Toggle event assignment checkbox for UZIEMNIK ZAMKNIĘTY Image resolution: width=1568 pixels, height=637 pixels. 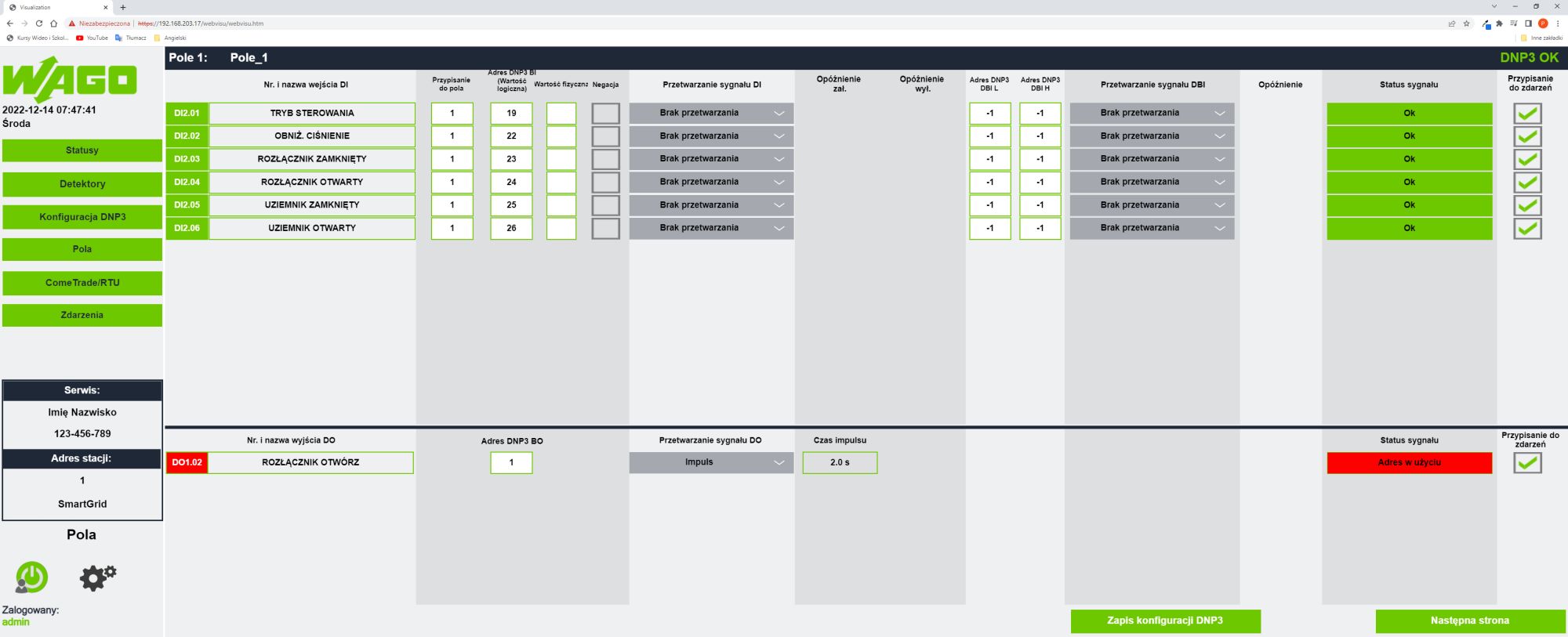tap(1527, 205)
